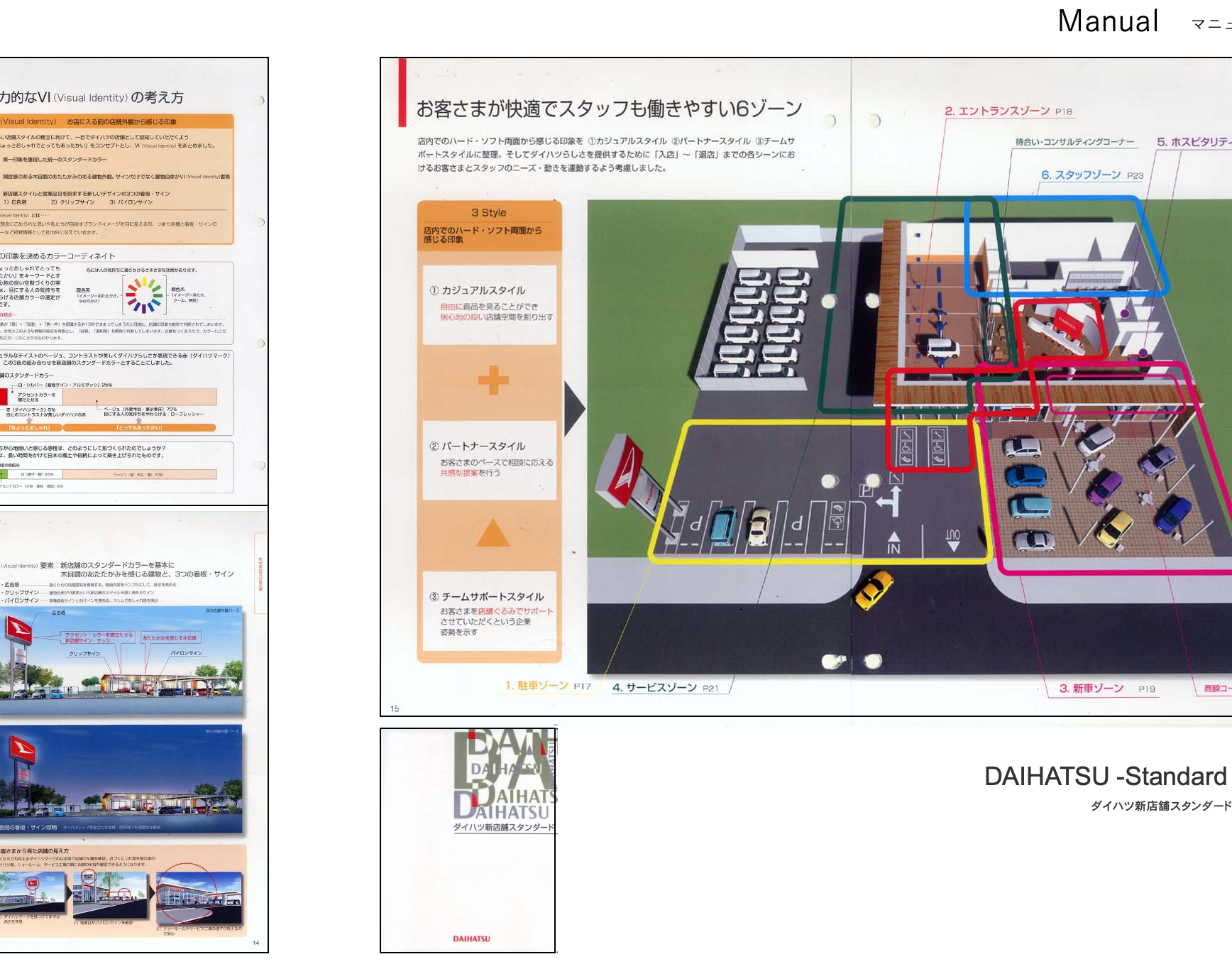Click the "2. エントランスゾーン P18" label

(1008, 111)
